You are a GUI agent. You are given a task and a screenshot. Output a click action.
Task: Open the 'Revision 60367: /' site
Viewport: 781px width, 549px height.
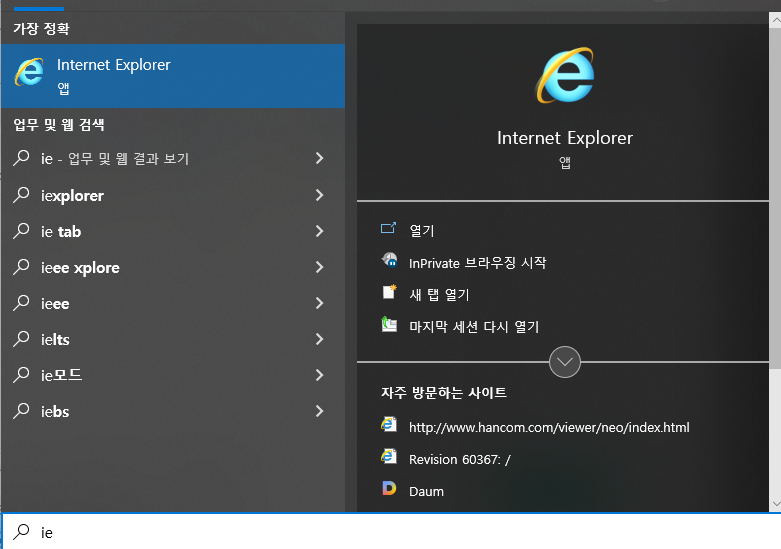tap(459, 459)
